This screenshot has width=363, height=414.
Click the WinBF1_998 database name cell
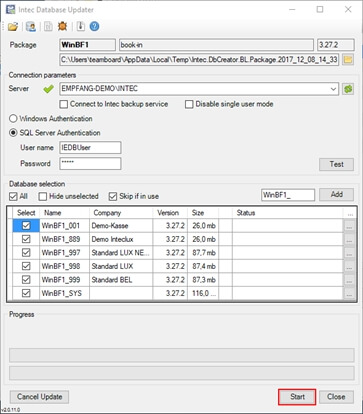(x=64, y=266)
